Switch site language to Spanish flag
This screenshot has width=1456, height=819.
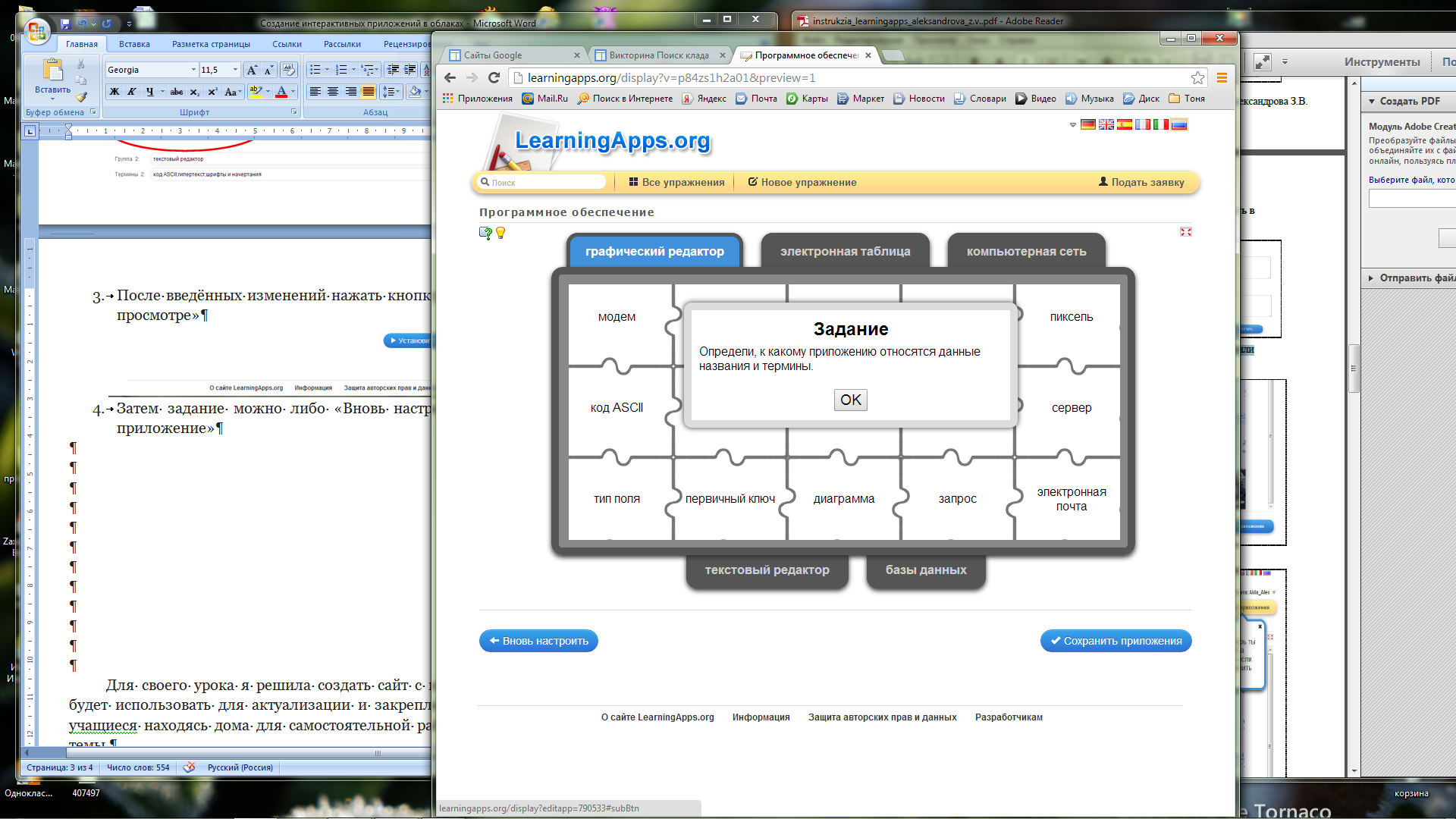[x=1125, y=124]
